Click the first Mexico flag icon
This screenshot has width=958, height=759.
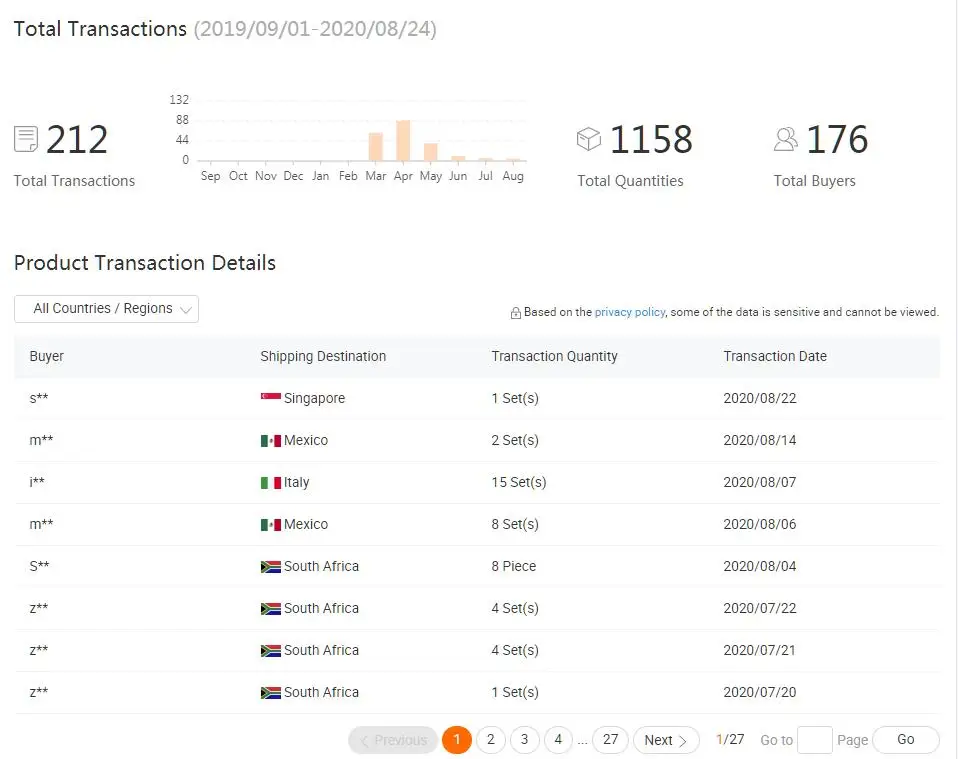pyautogui.click(x=271, y=440)
